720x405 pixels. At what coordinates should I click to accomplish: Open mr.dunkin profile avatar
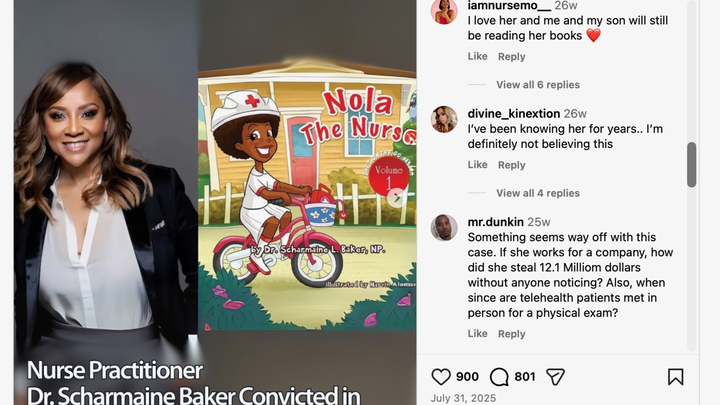444,228
